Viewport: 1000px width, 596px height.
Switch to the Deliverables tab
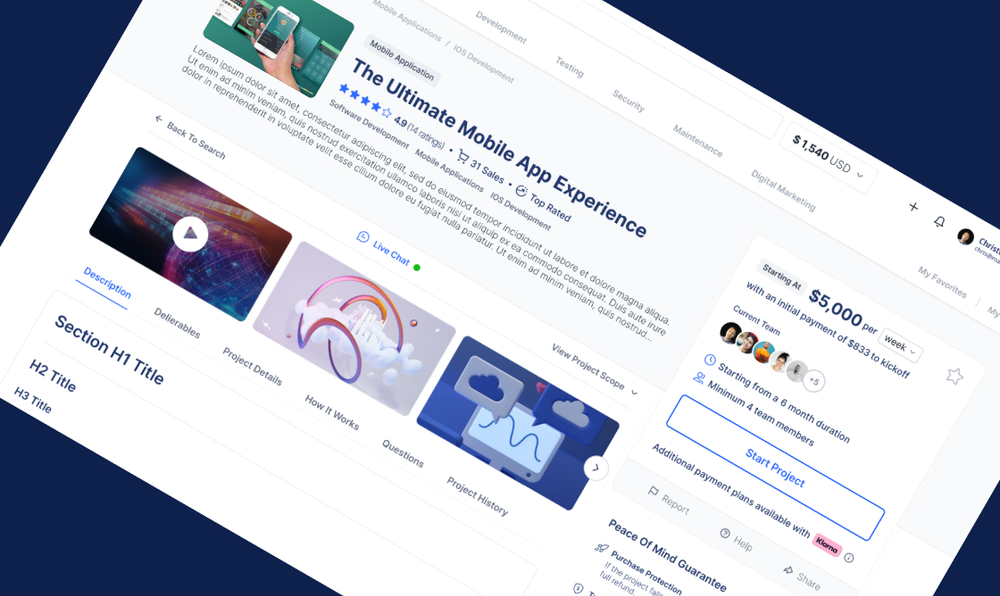coord(177,323)
